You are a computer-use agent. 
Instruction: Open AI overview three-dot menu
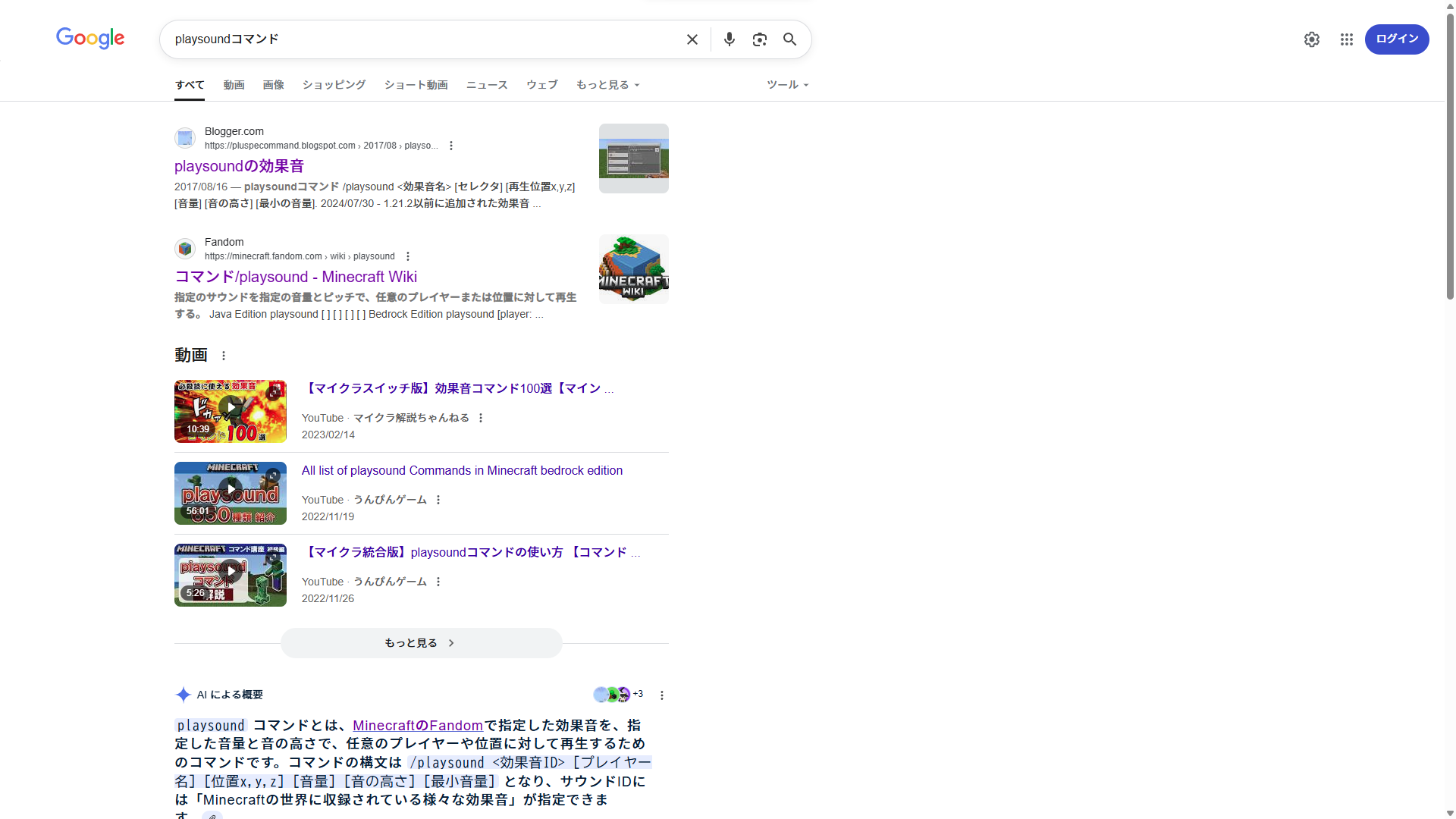pos(662,695)
